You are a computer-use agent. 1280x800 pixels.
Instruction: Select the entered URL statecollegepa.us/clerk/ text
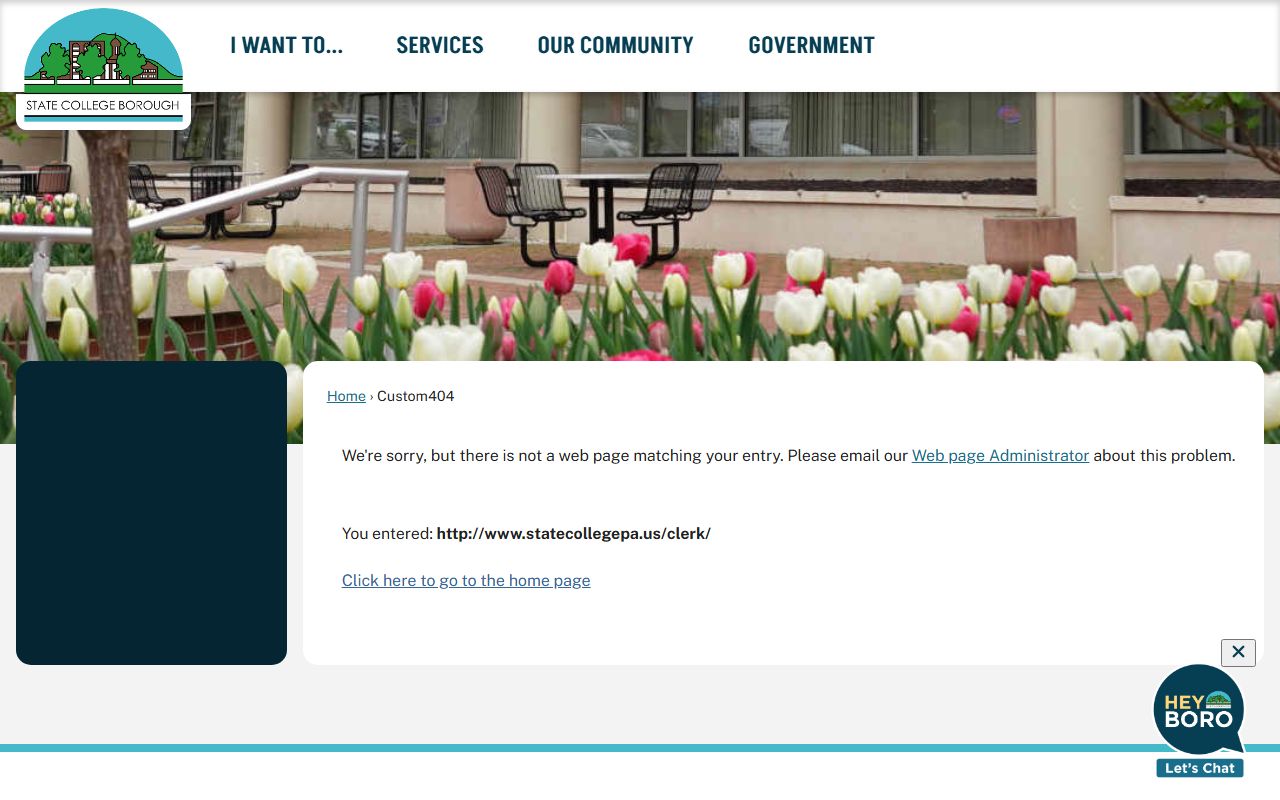tap(574, 533)
